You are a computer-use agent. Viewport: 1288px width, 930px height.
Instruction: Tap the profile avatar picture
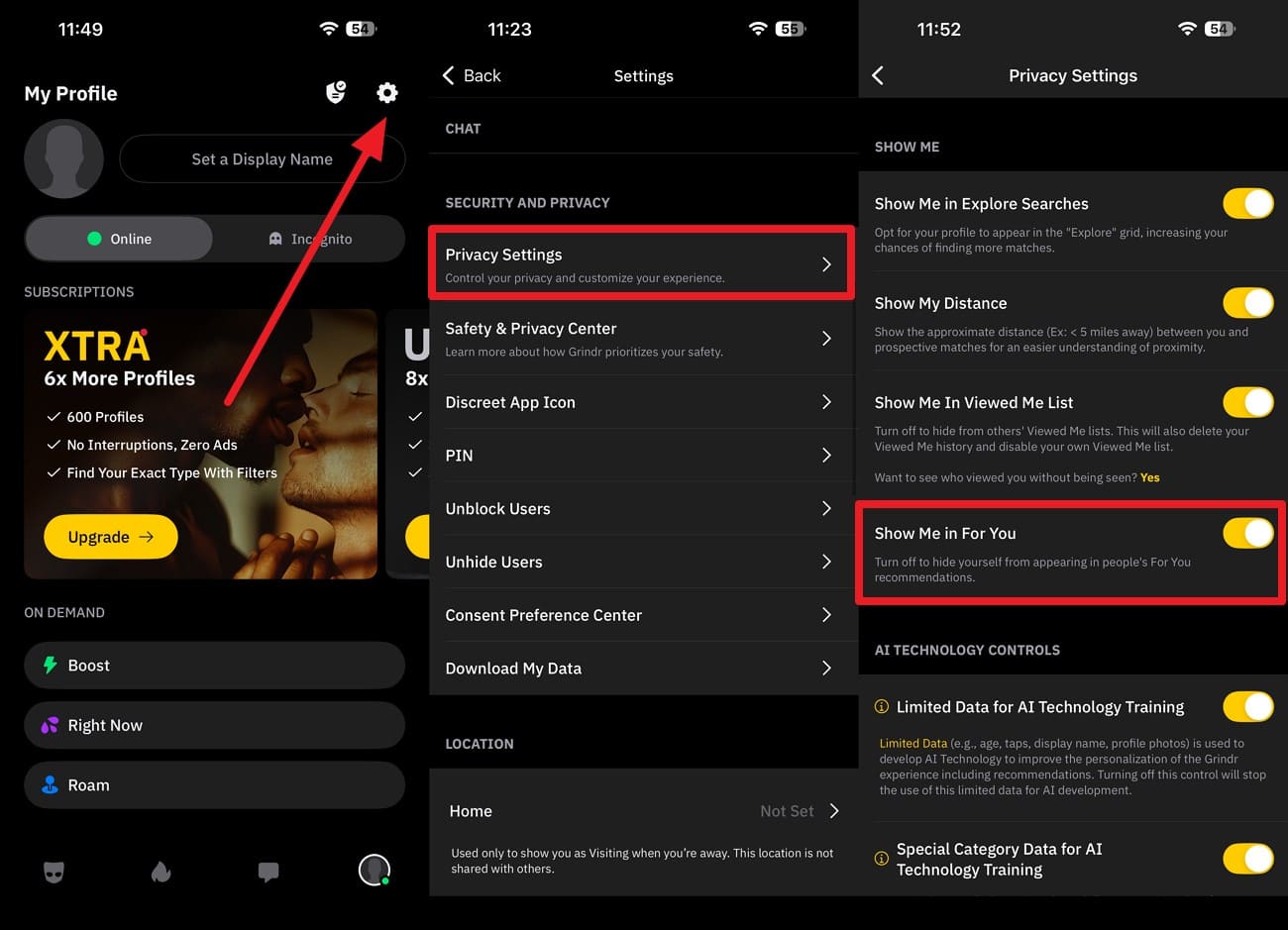point(63,158)
